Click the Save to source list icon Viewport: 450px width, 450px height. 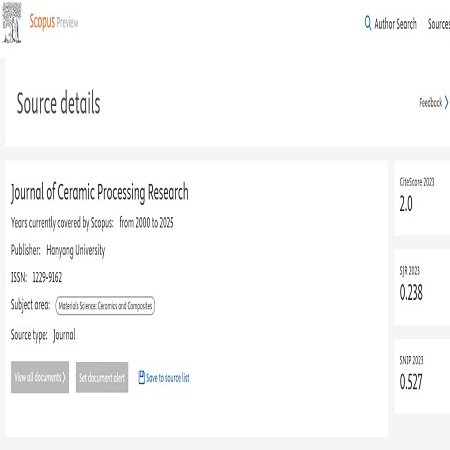pos(141,377)
